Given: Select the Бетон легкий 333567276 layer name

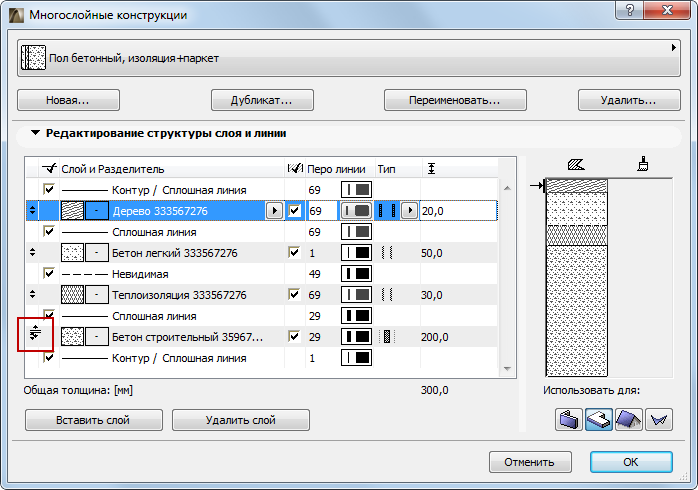Looking at the screenshot, I should click(175, 253).
